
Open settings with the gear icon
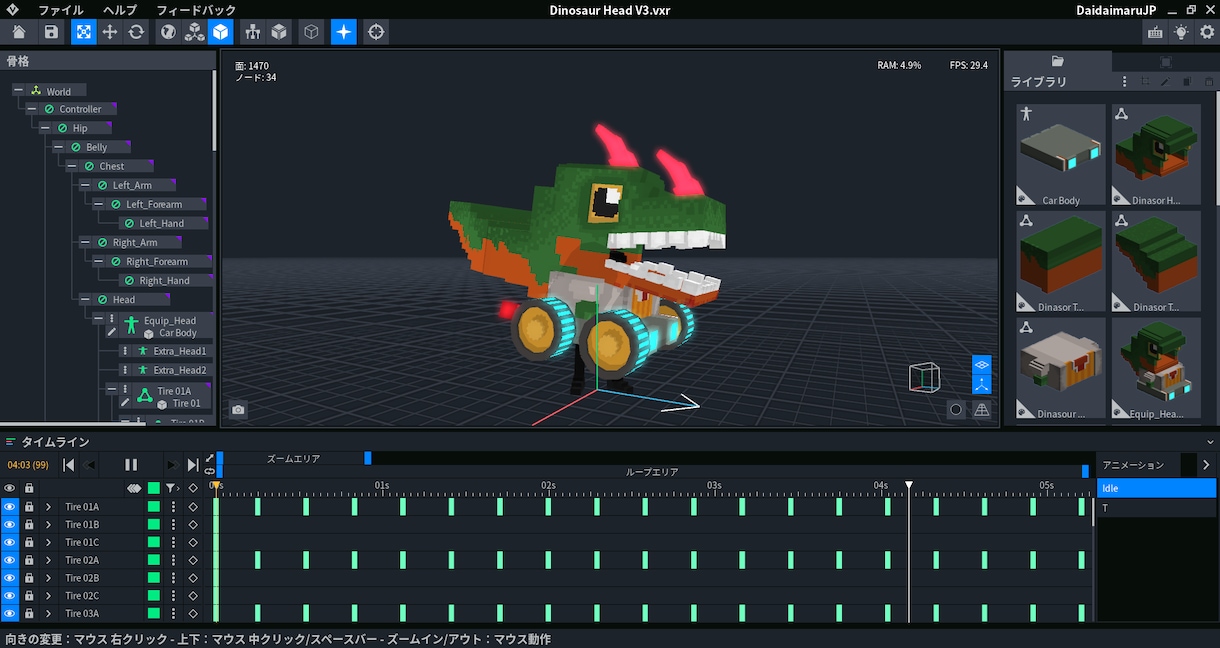1207,32
